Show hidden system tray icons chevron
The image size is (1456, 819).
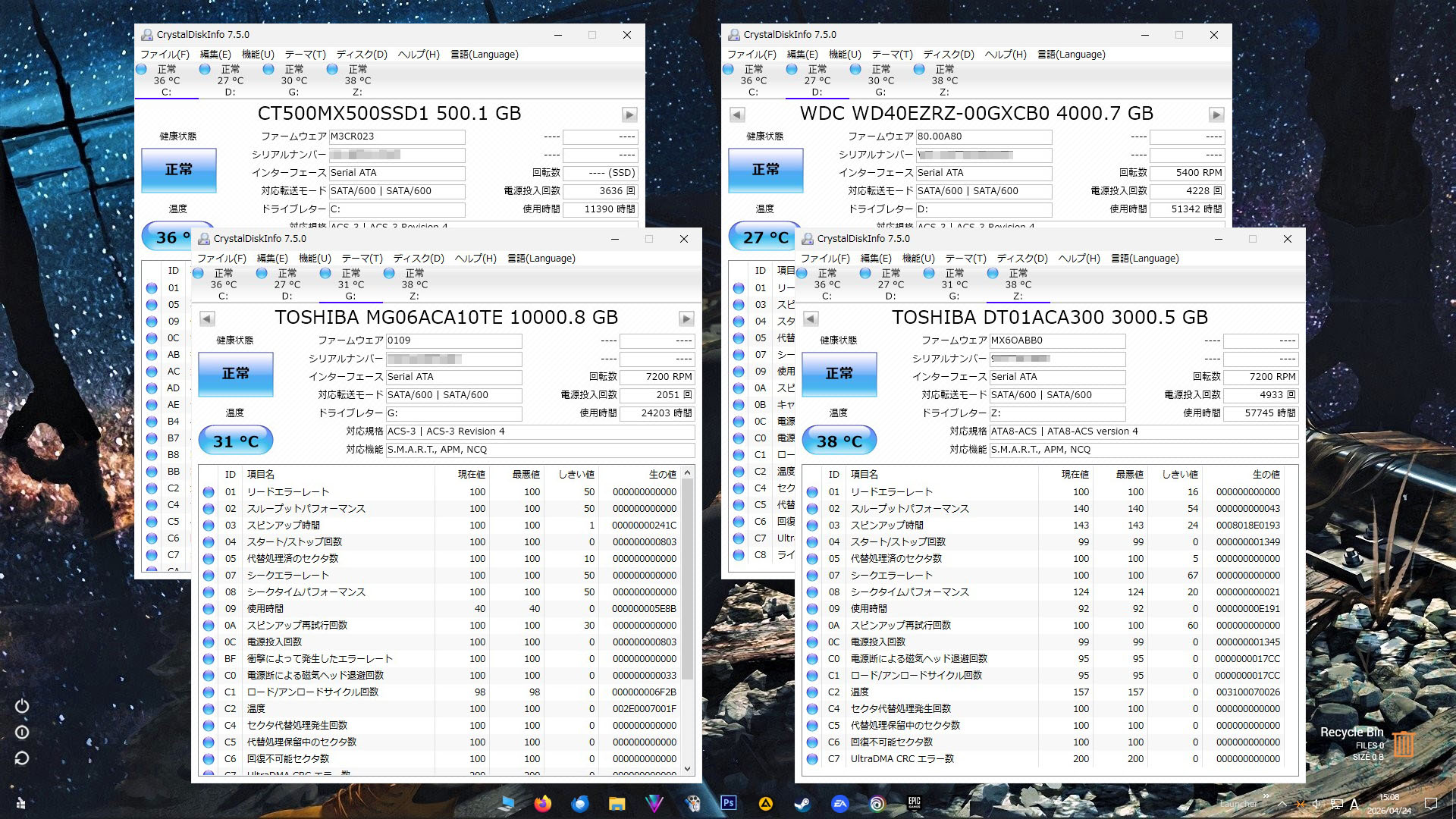(x=1282, y=804)
